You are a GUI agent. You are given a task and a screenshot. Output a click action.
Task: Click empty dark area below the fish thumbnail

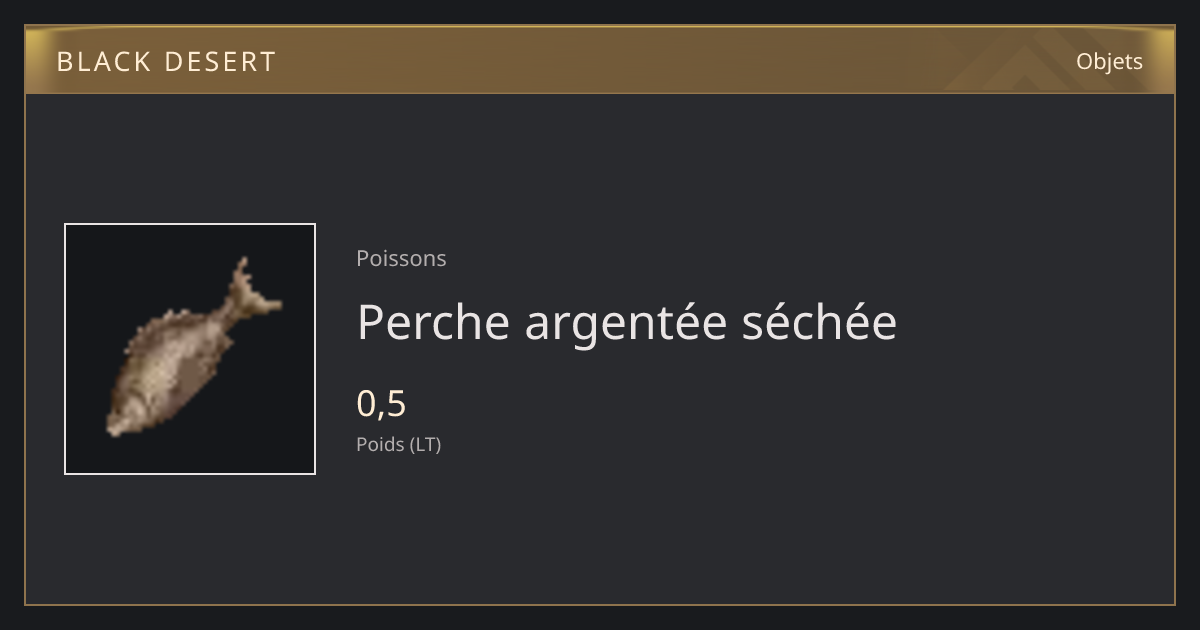click(190, 540)
